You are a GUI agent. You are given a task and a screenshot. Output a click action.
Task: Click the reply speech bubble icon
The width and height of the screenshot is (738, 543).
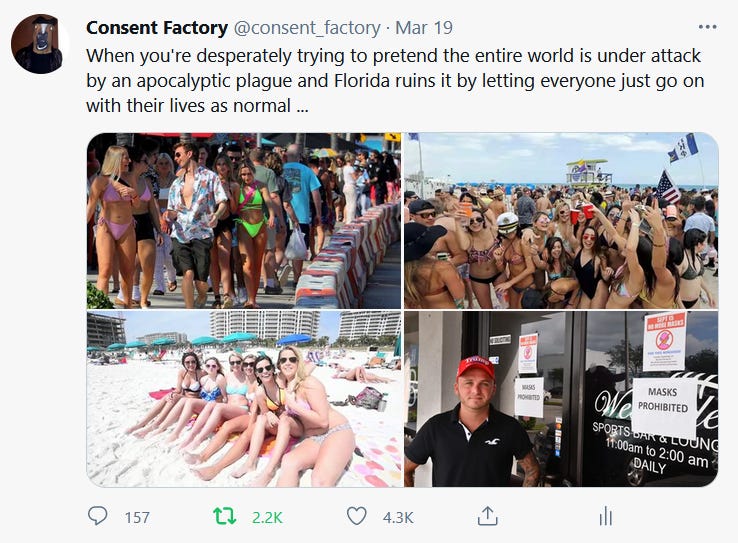pos(97,516)
